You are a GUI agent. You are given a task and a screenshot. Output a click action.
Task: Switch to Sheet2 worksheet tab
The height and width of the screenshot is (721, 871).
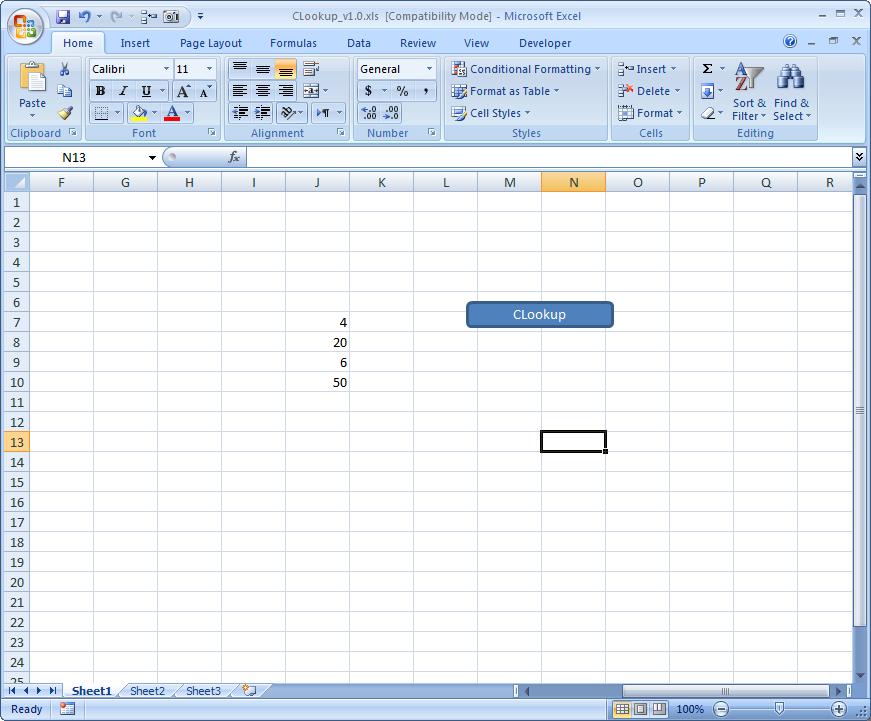click(147, 690)
